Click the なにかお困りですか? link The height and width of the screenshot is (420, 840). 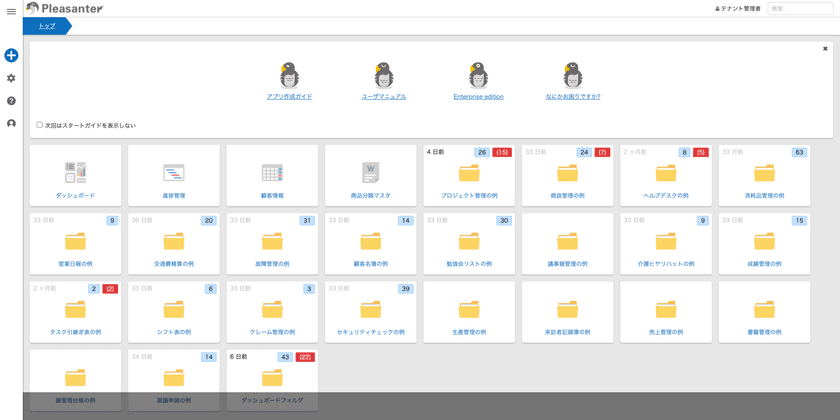click(572, 97)
